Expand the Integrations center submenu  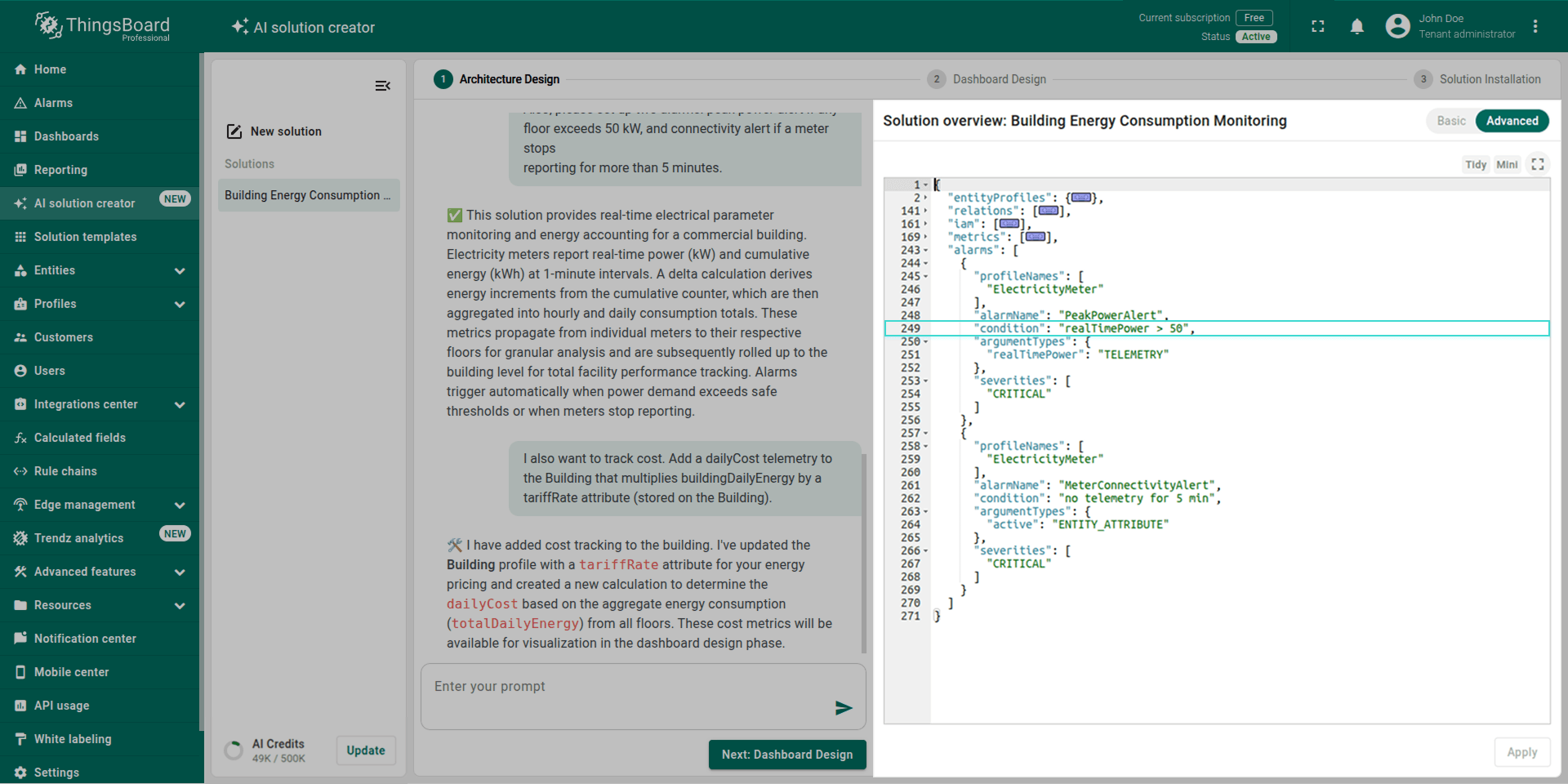[x=180, y=404]
